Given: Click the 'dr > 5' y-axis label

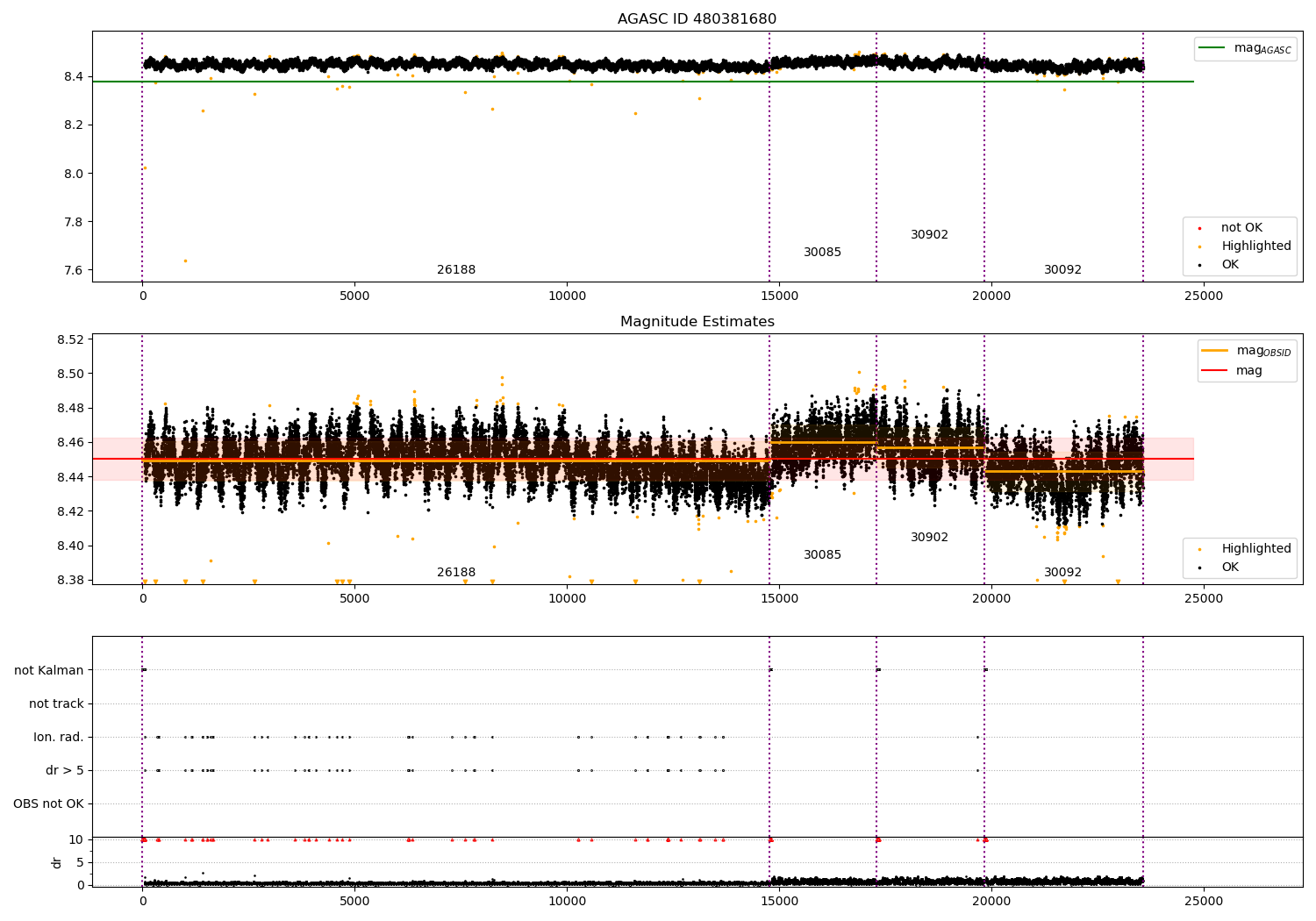Looking at the screenshot, I should [65, 771].
